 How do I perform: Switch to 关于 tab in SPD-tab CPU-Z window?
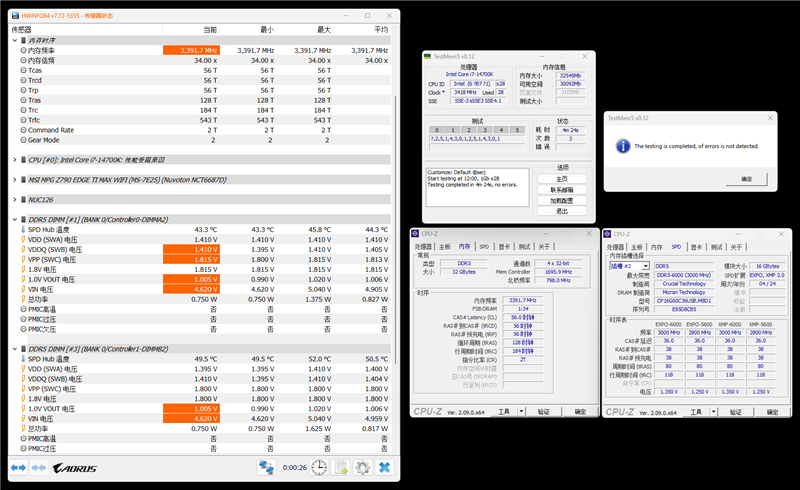click(736, 247)
